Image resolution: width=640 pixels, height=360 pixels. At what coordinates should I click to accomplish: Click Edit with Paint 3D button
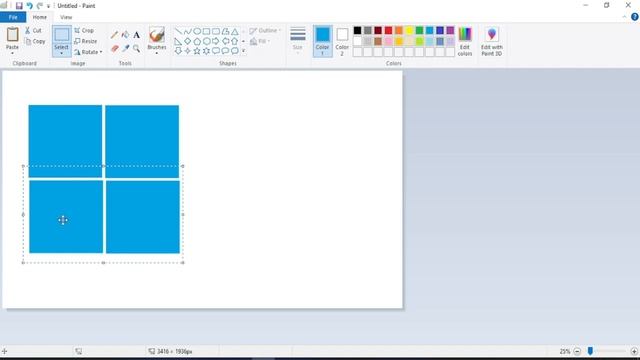point(491,41)
